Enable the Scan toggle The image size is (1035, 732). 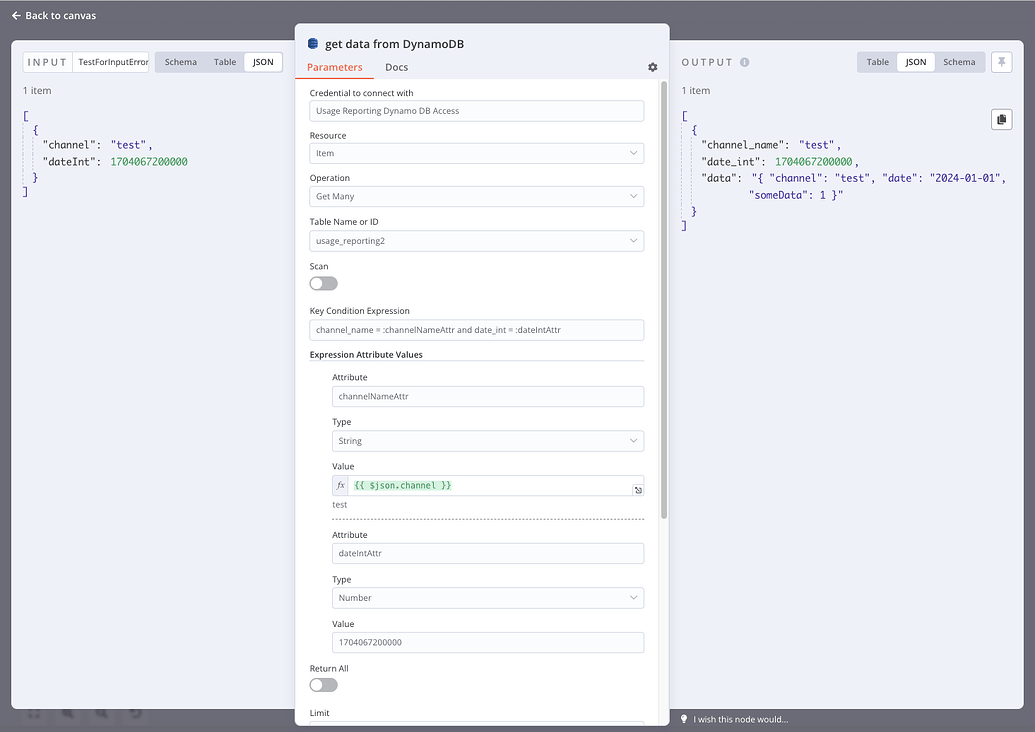323,283
